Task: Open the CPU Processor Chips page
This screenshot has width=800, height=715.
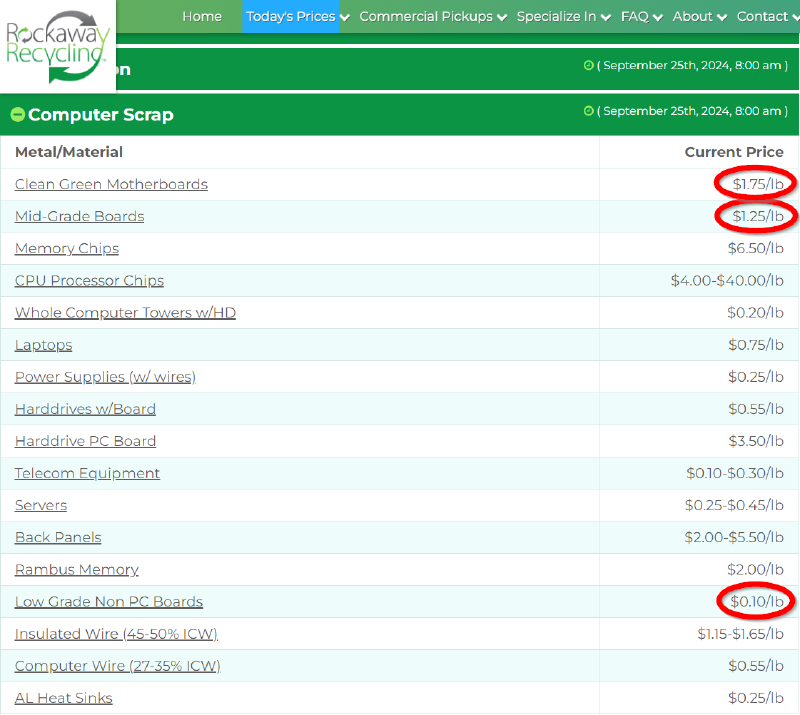Action: (89, 281)
